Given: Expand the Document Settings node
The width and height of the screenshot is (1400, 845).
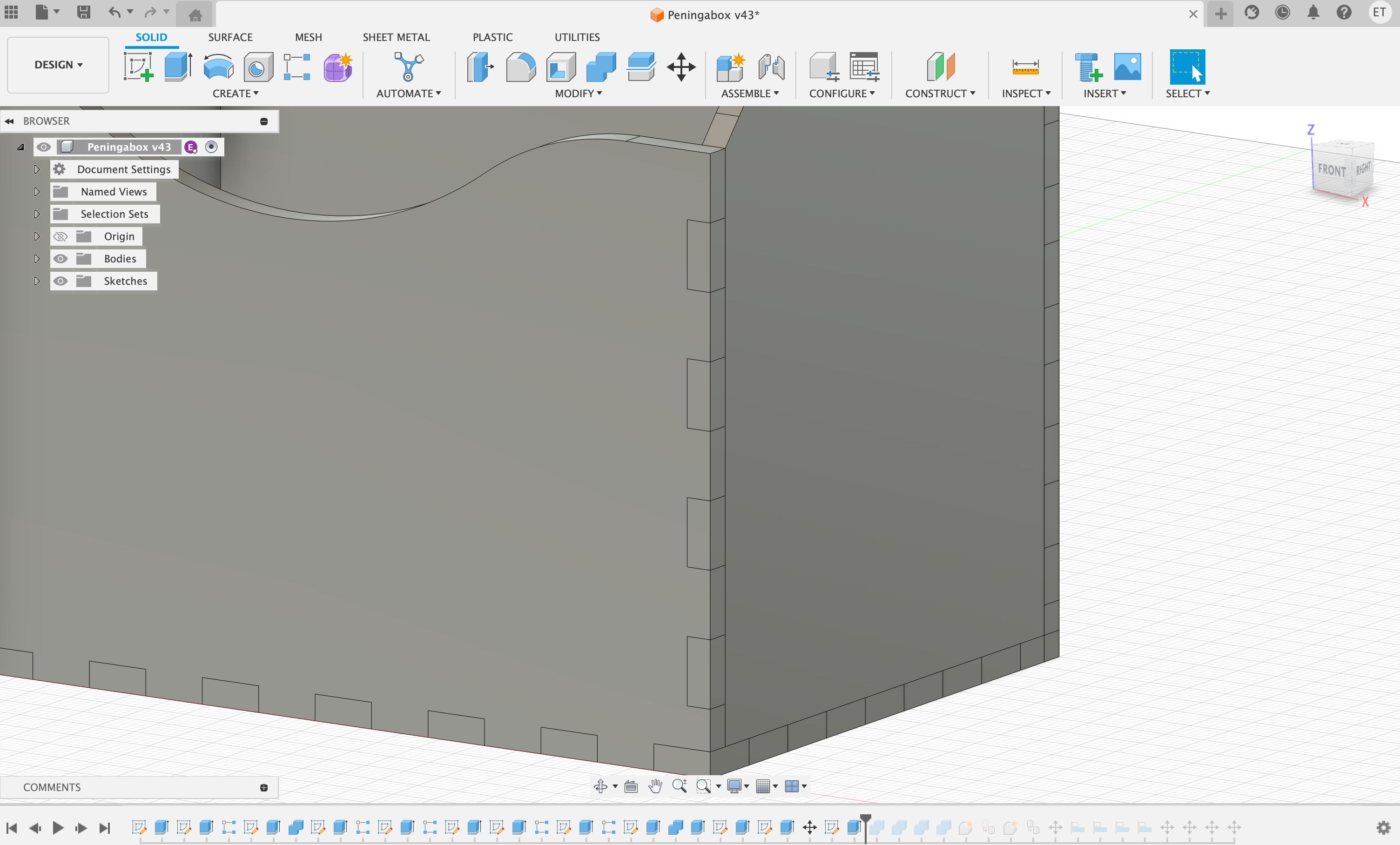Looking at the screenshot, I should pyautogui.click(x=37, y=169).
